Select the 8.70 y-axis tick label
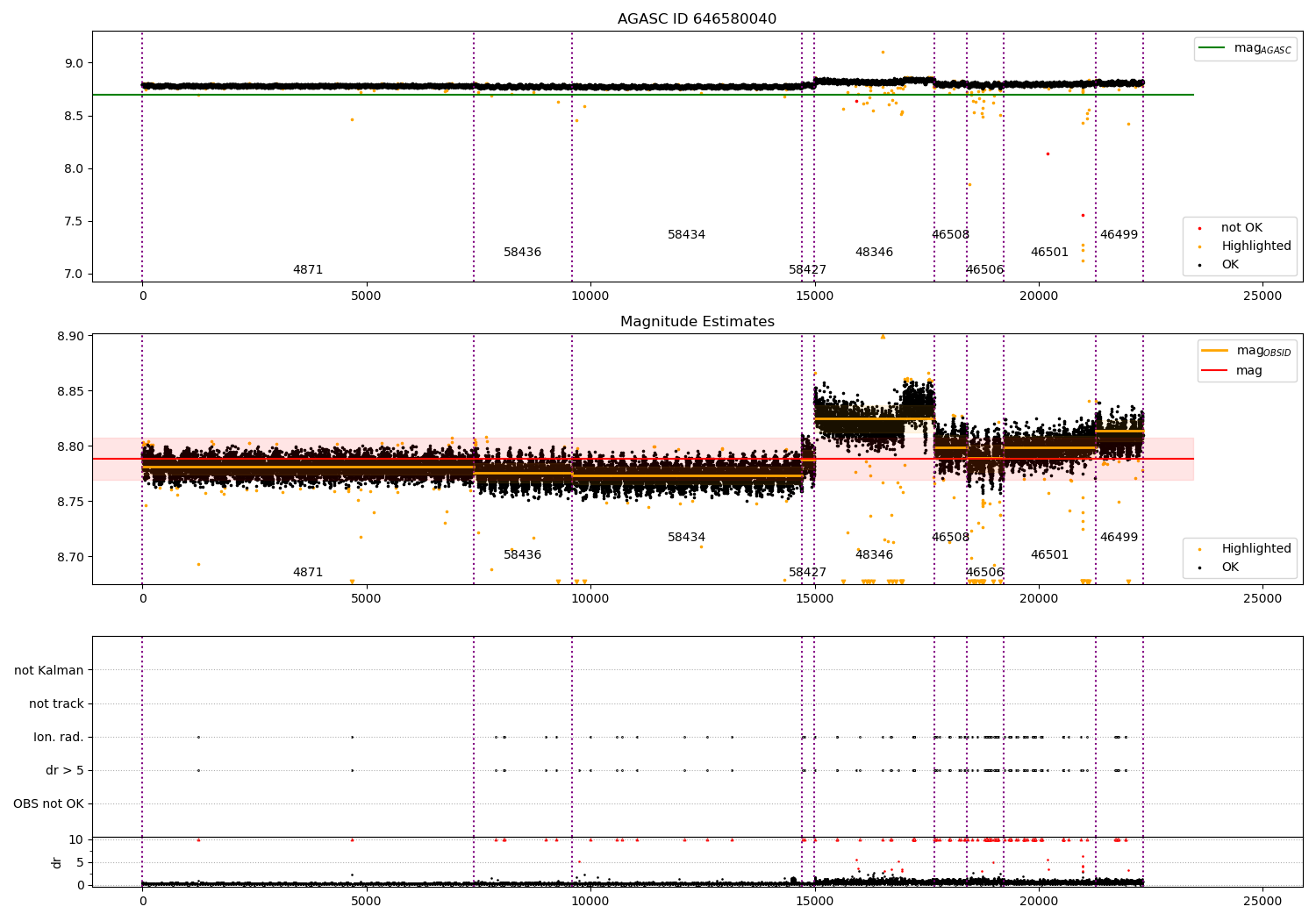Screen dimensions: 1316x921 click(70, 557)
